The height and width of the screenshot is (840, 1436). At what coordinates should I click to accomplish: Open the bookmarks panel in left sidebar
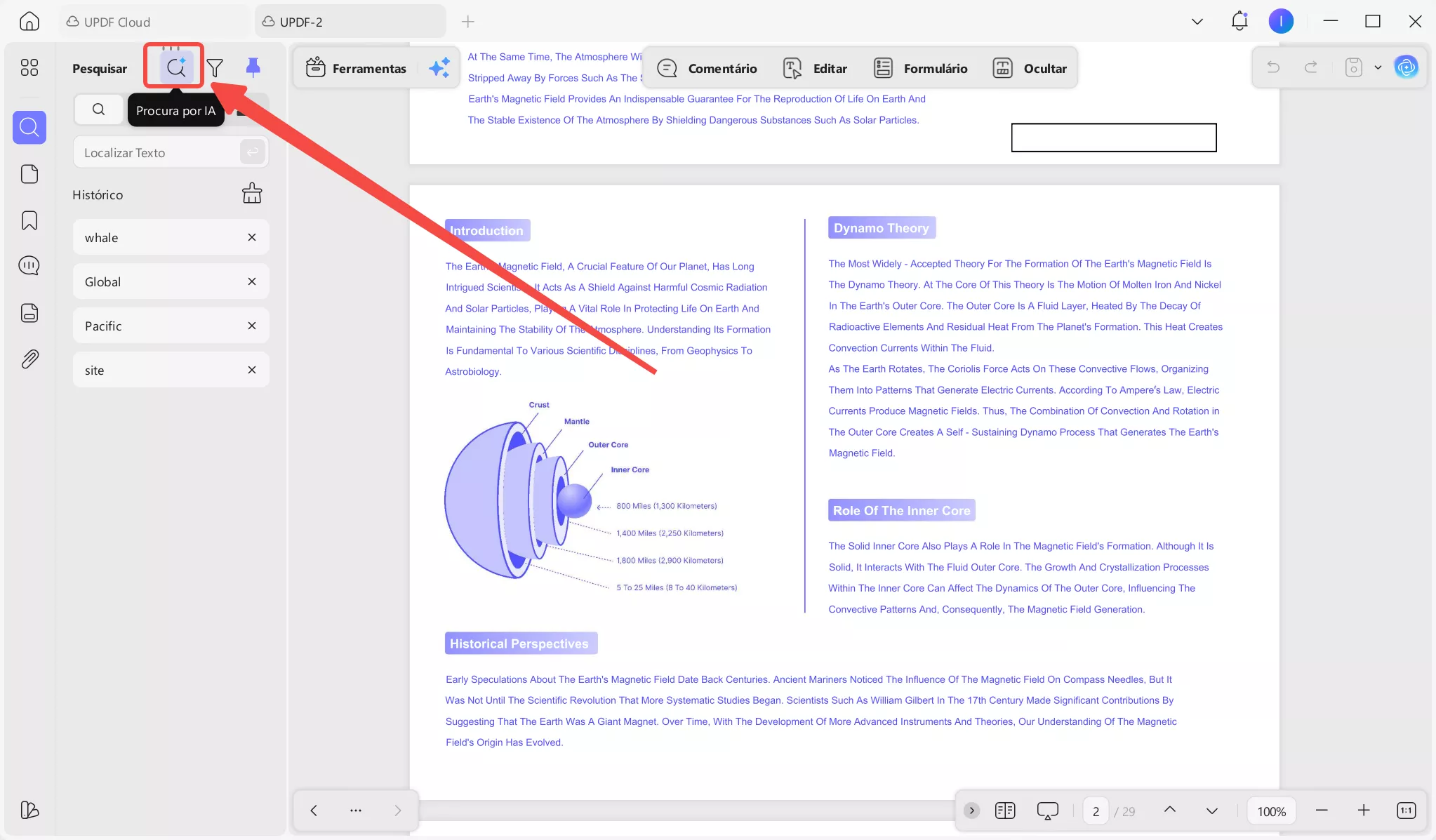point(29,220)
